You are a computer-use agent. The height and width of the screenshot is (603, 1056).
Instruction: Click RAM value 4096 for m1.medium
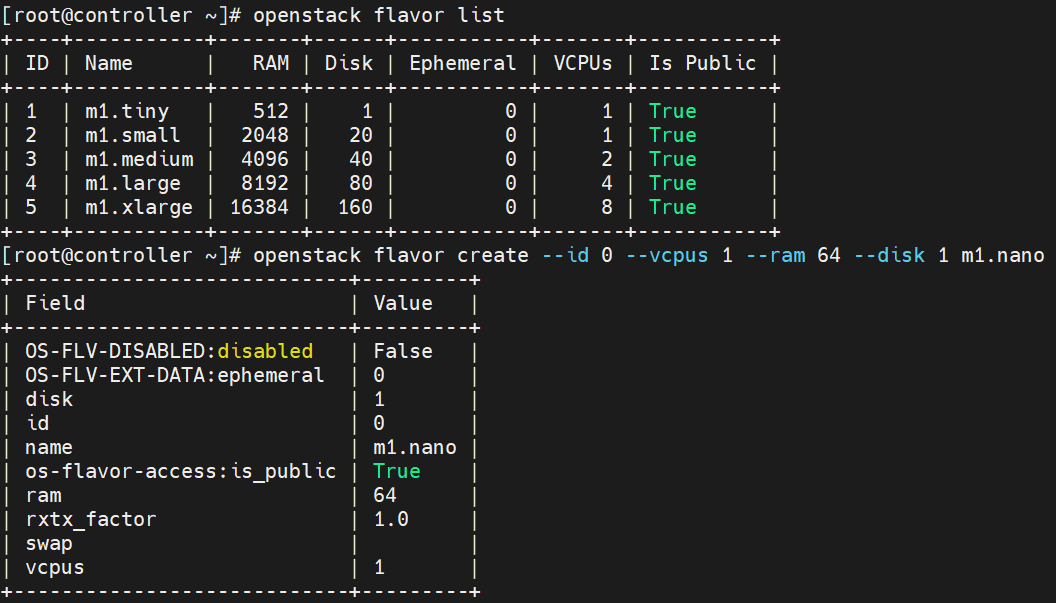click(x=265, y=159)
